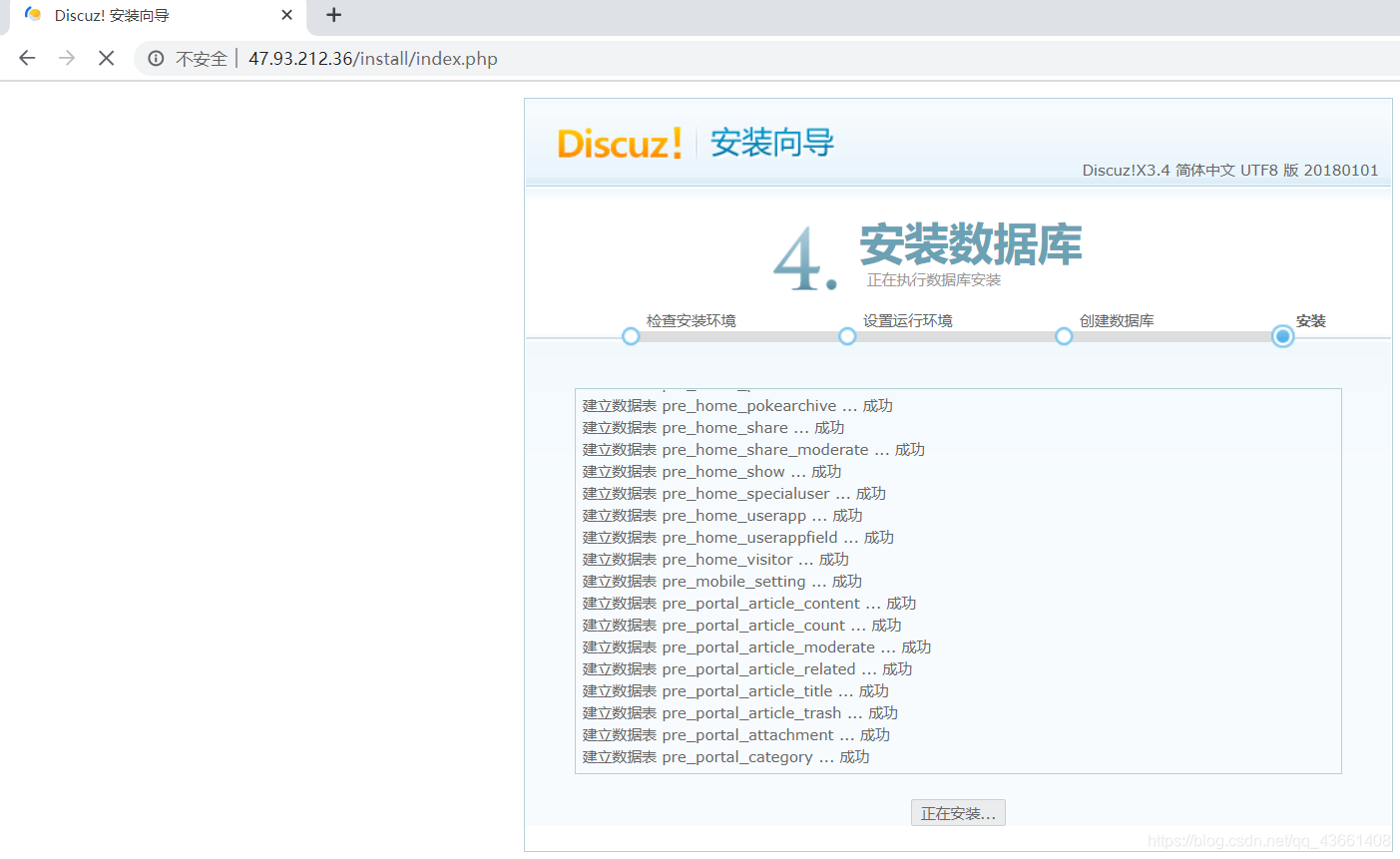Click the pre_portal_article_trash log line

pos(740,713)
